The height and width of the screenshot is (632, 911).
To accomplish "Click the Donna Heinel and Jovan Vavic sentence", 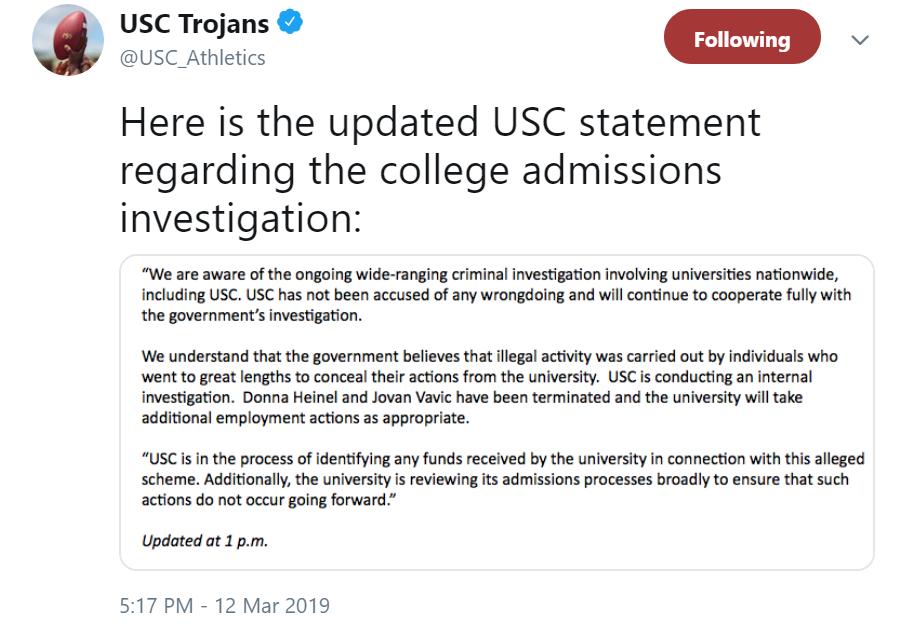I will (522, 397).
